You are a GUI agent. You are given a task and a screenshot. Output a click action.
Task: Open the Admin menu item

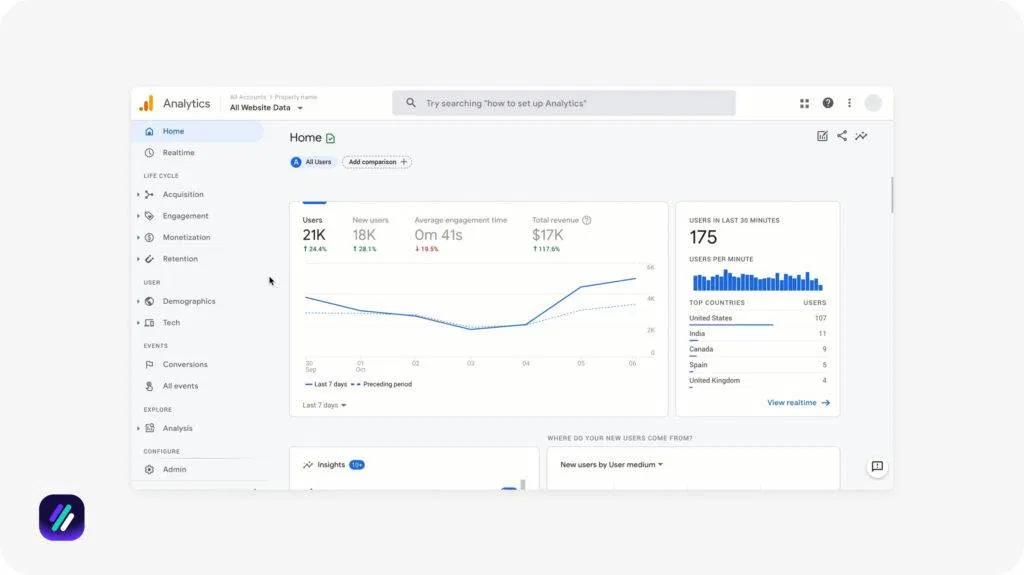coord(197,469)
